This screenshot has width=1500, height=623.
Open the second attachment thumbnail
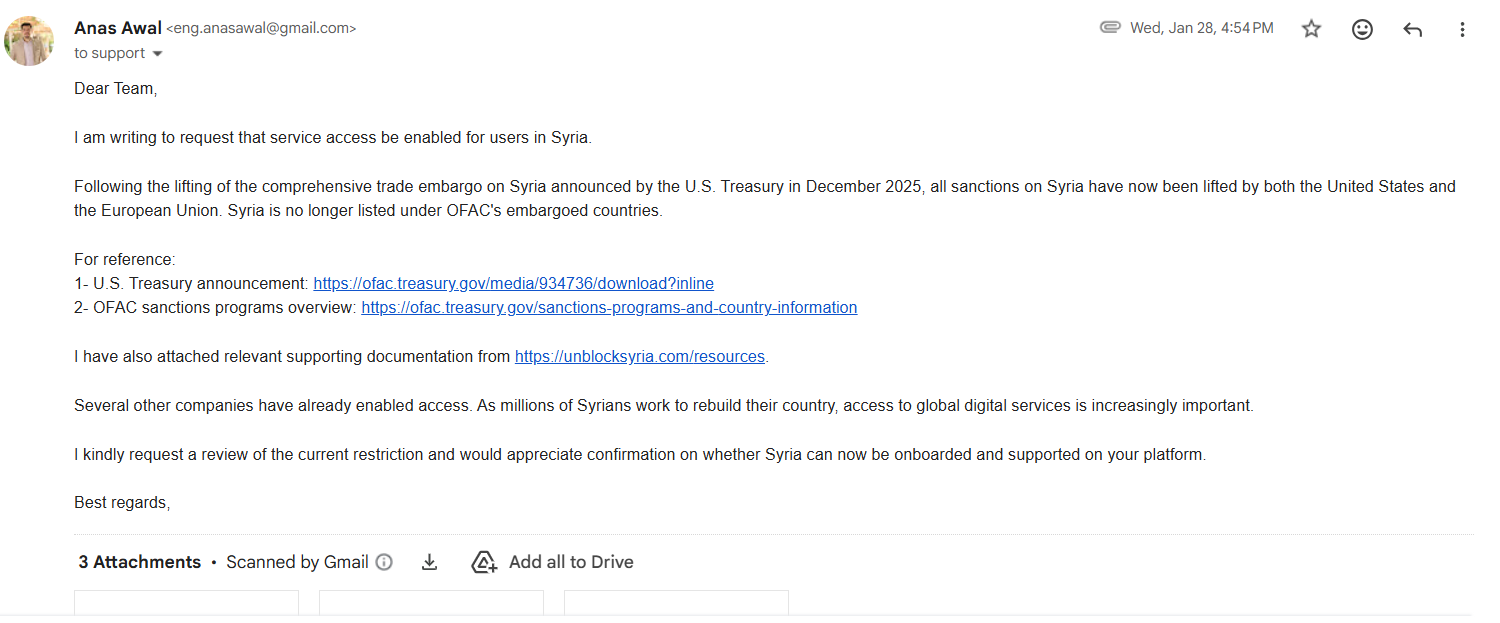tap(431, 602)
